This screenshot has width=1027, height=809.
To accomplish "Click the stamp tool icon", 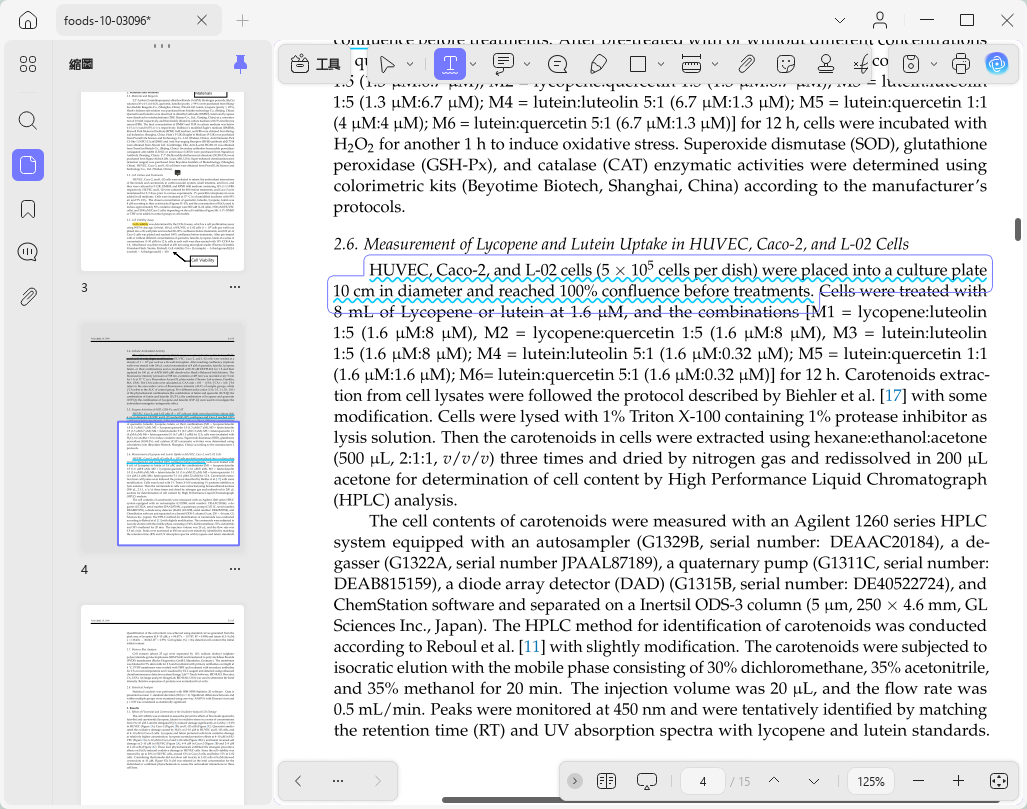I will 826,64.
